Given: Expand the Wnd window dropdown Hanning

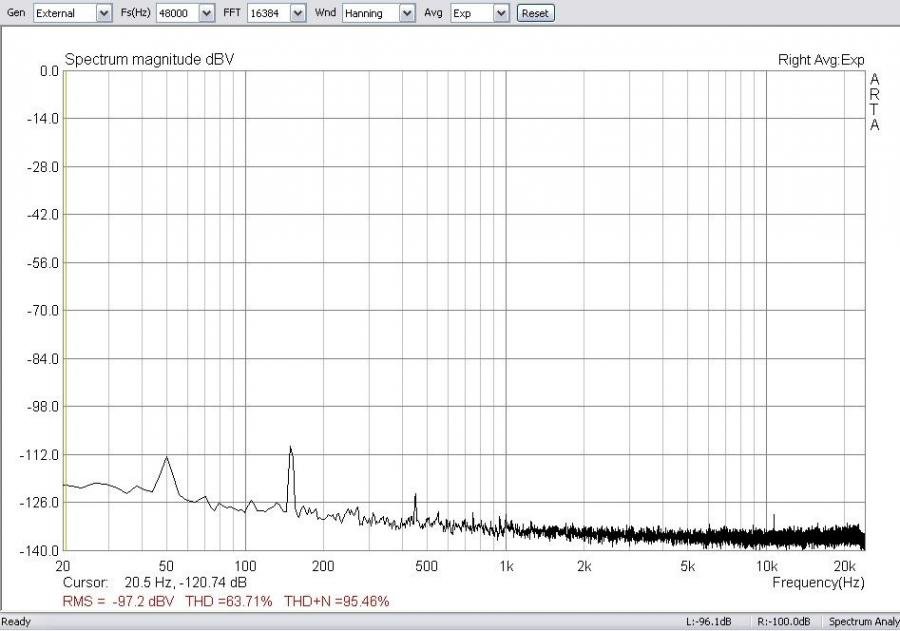Looking at the screenshot, I should tap(378, 13).
